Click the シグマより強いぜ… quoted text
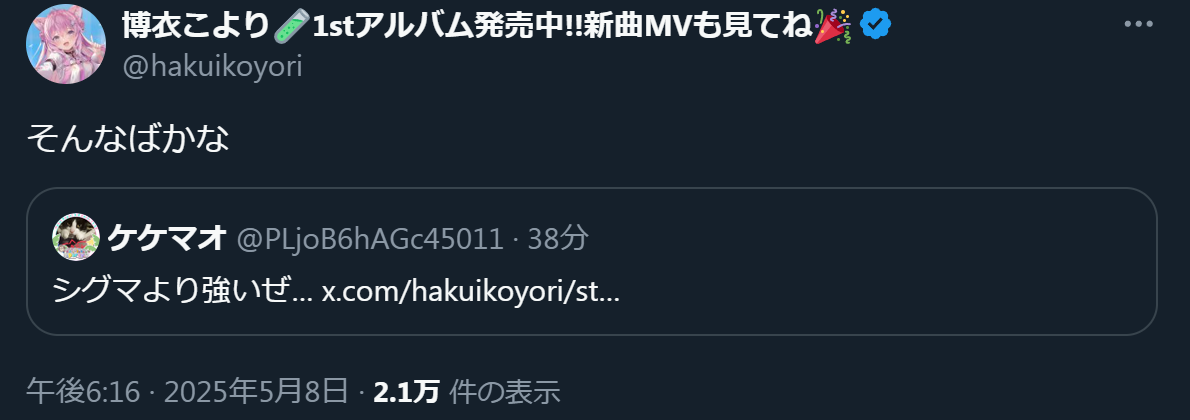This screenshot has width=1190, height=420. tap(183, 292)
